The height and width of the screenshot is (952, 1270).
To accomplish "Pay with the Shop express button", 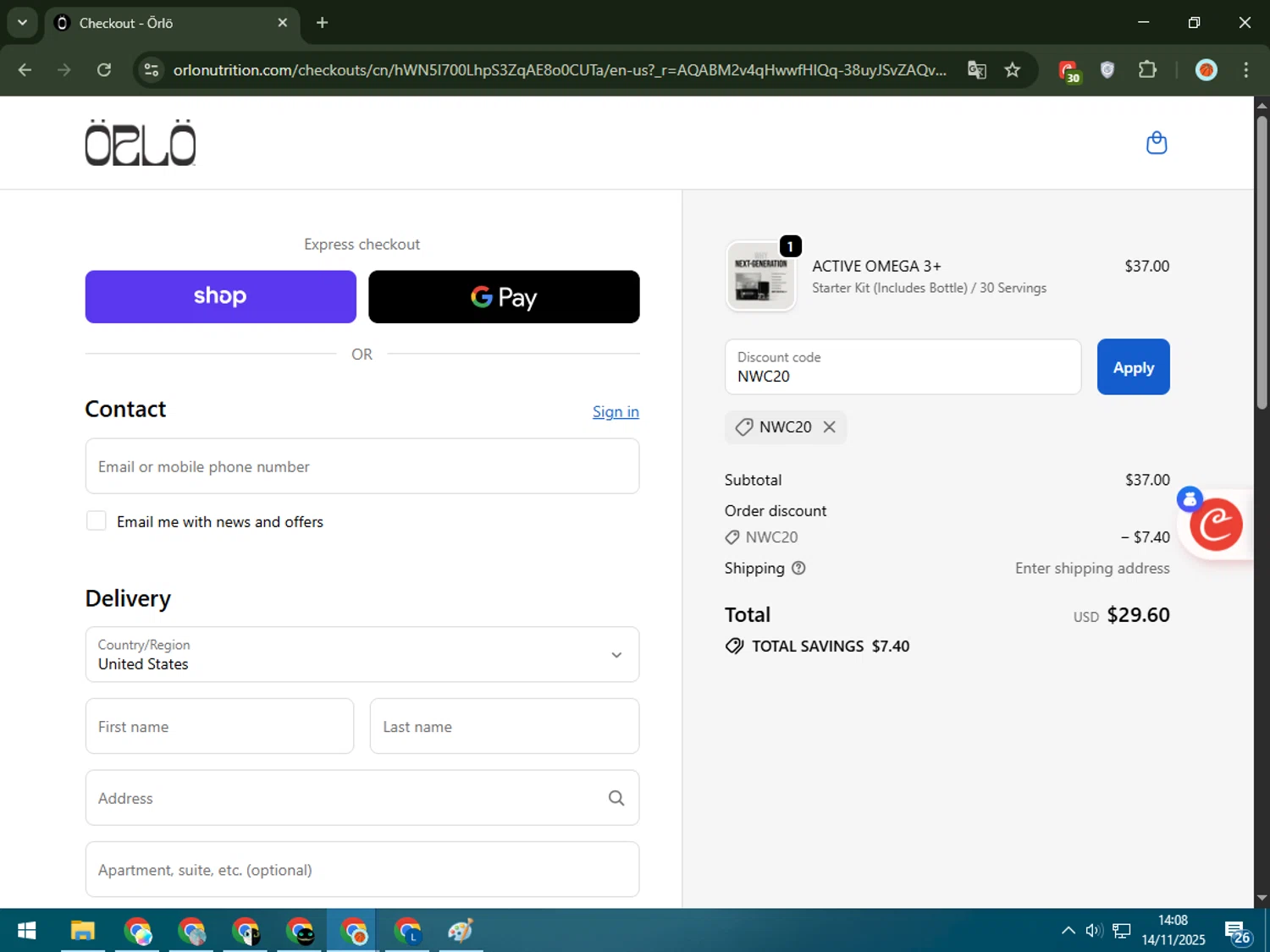I will click(221, 297).
